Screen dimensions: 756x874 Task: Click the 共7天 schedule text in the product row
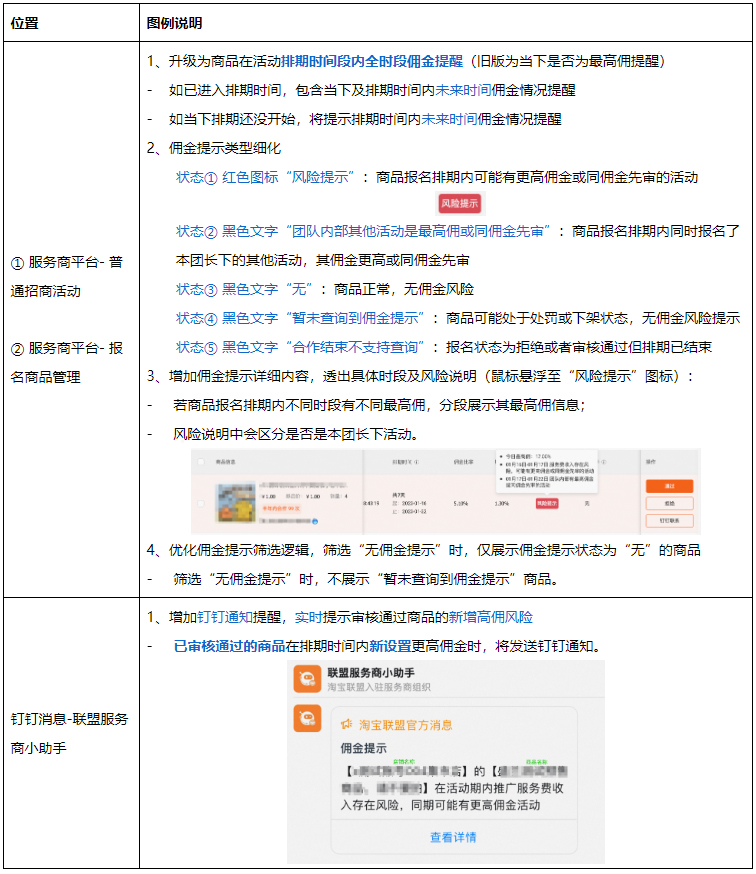398,494
